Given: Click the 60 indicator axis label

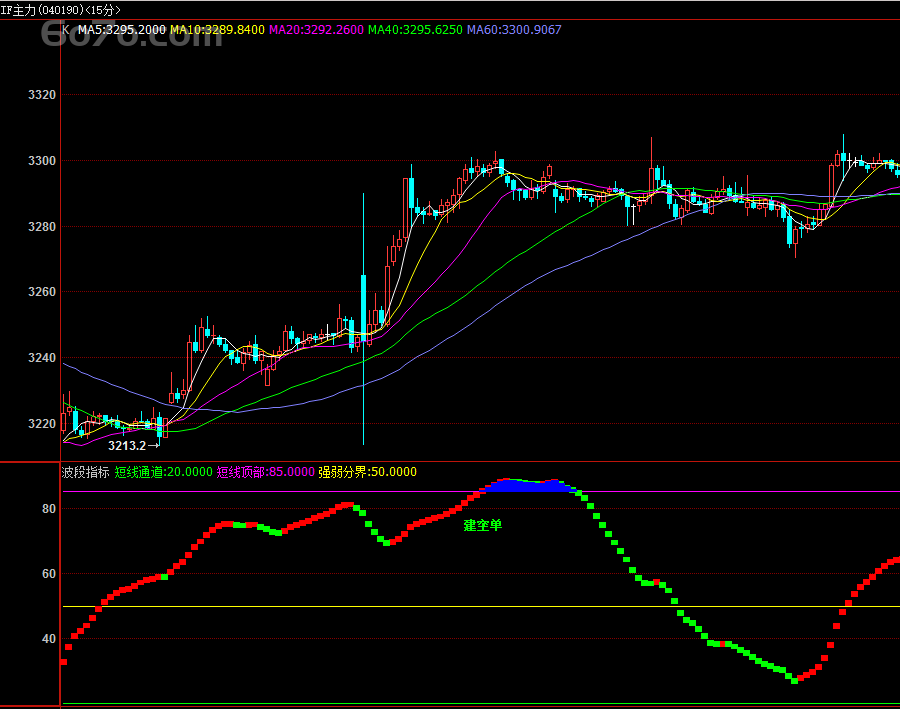Looking at the screenshot, I should coord(49,574).
